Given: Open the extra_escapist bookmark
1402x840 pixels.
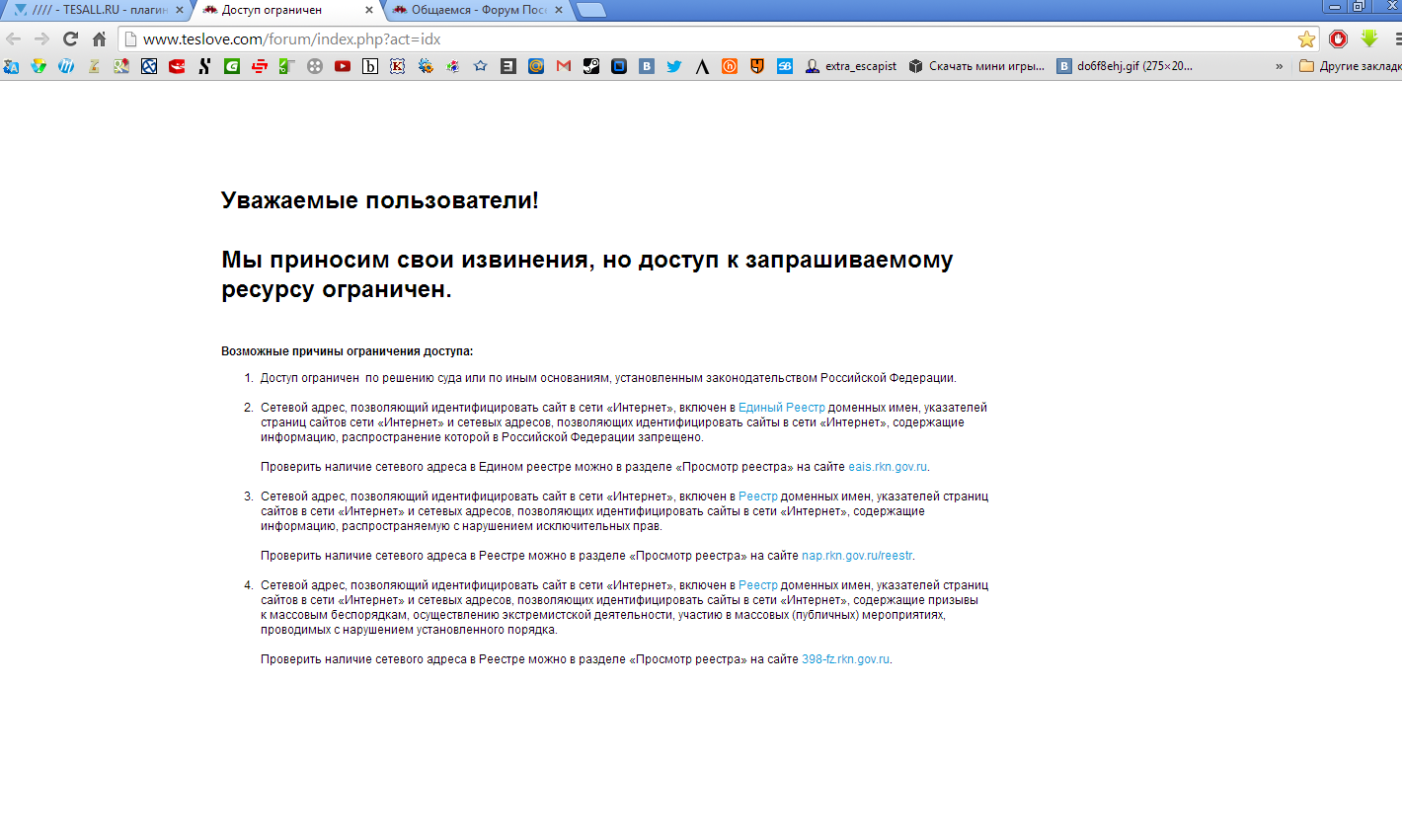Looking at the screenshot, I should pos(851,66).
